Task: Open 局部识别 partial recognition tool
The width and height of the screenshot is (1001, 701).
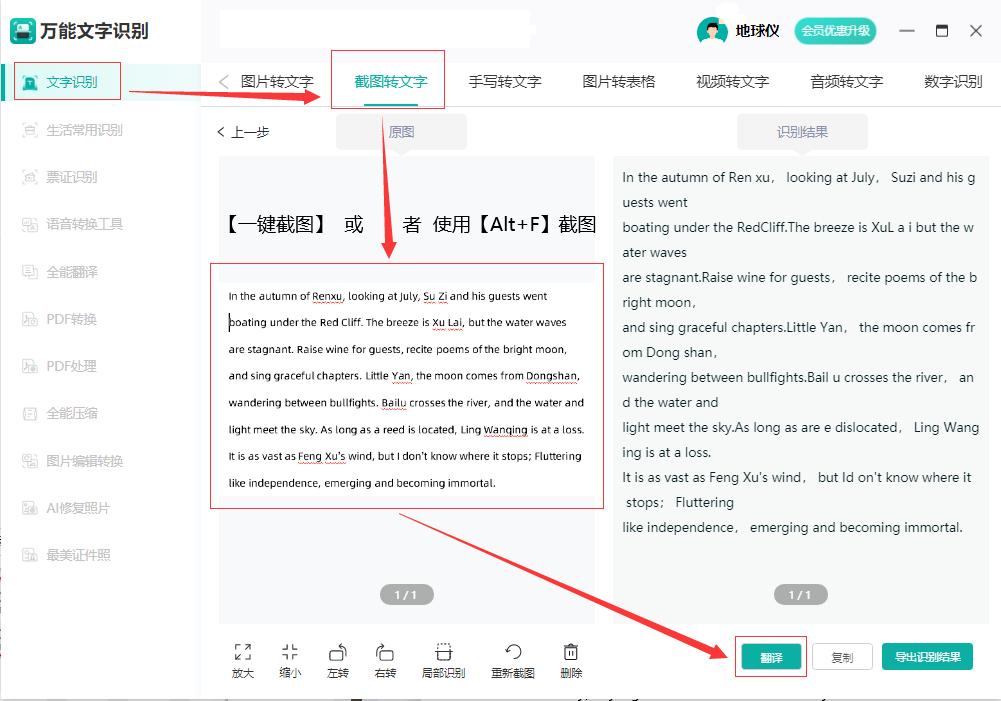Action: pos(443,658)
